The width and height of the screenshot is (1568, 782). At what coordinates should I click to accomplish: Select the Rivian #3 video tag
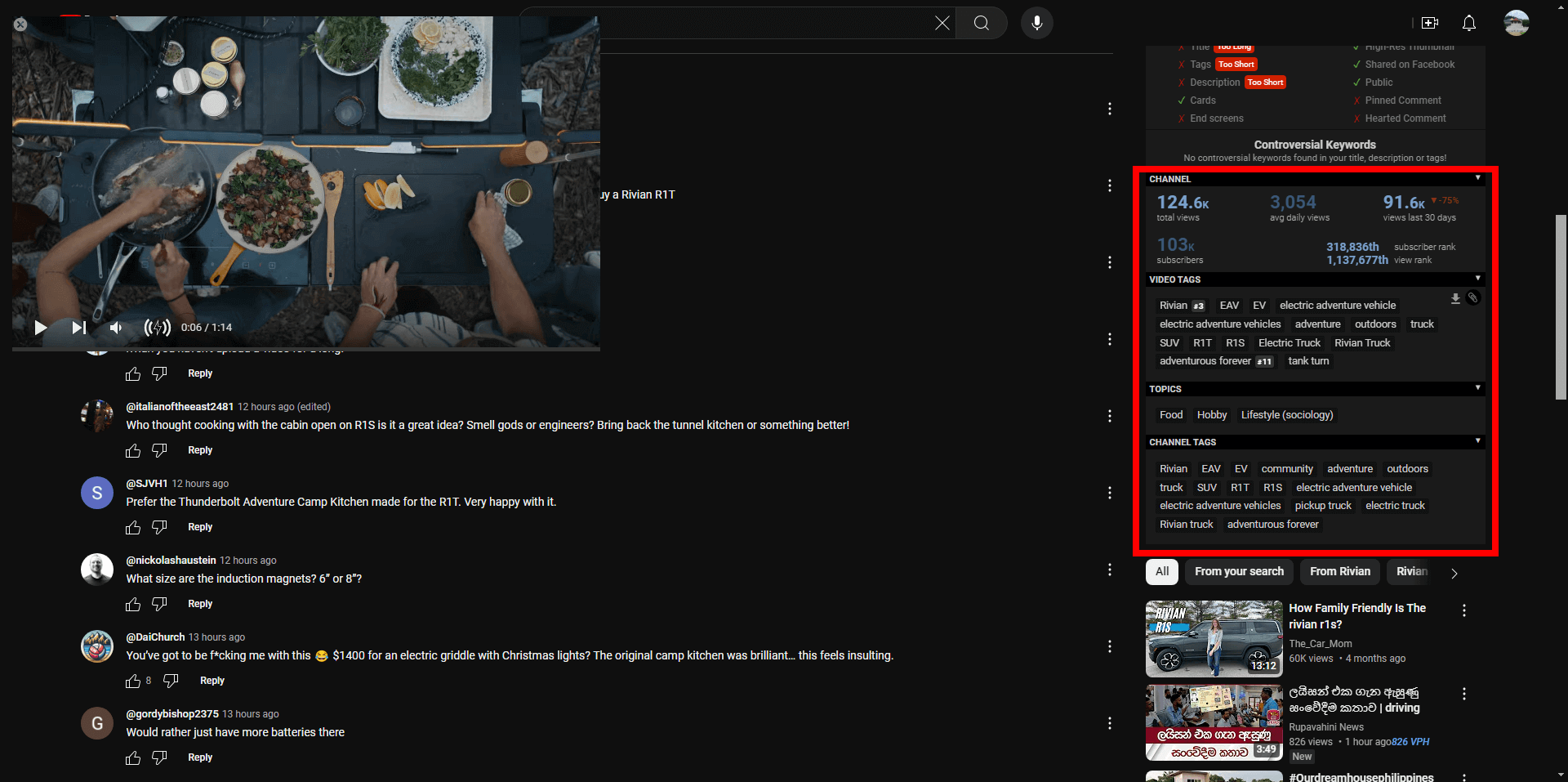coord(1182,305)
